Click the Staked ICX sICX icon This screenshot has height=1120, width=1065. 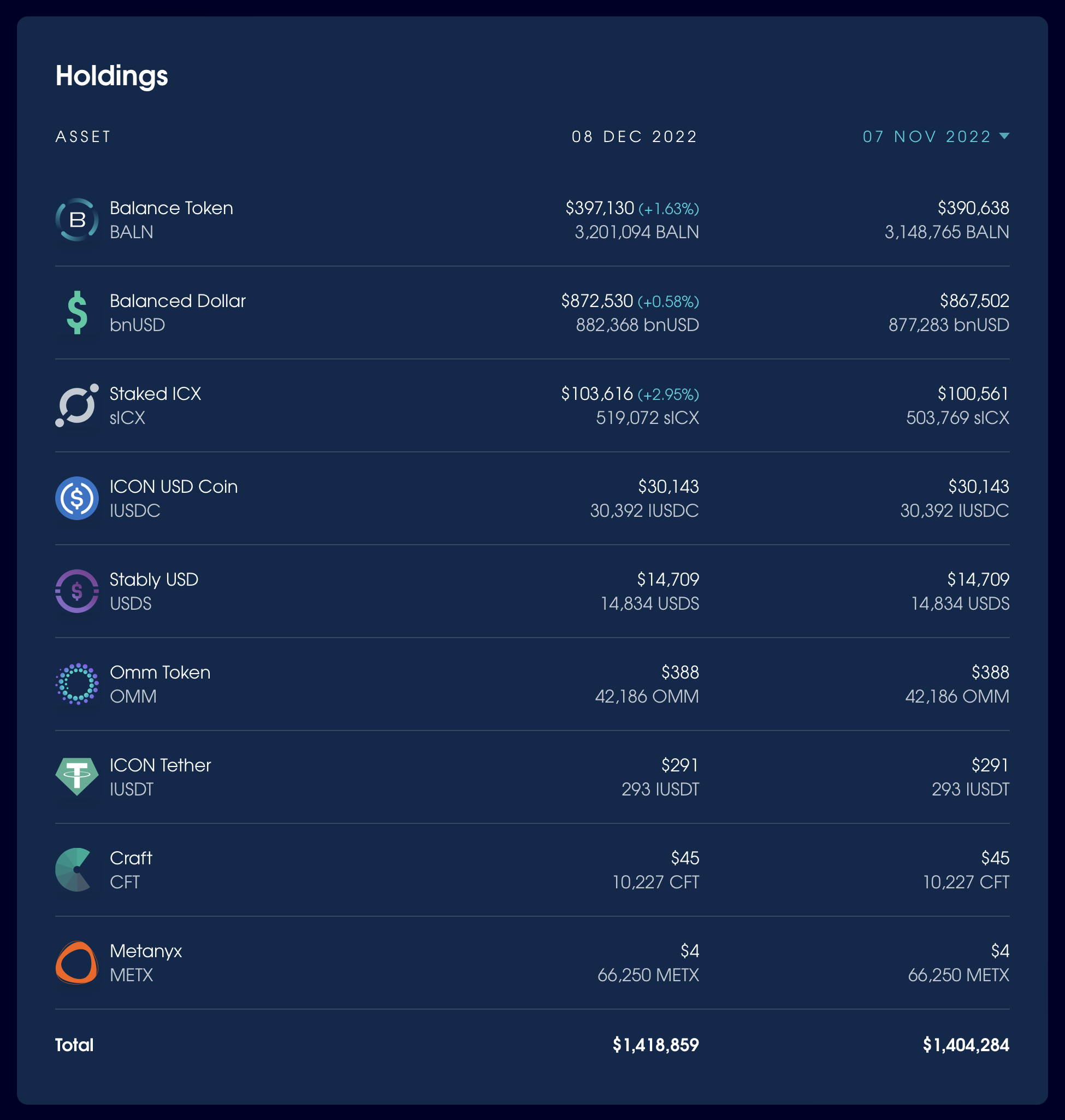coord(76,405)
